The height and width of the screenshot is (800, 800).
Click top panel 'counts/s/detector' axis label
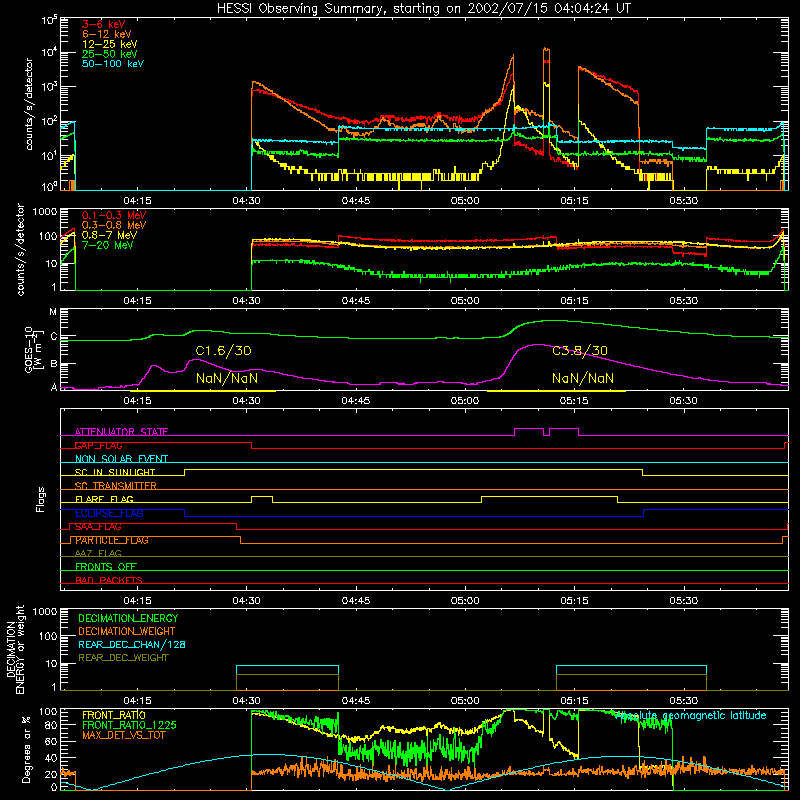pyautogui.click(x=29, y=104)
